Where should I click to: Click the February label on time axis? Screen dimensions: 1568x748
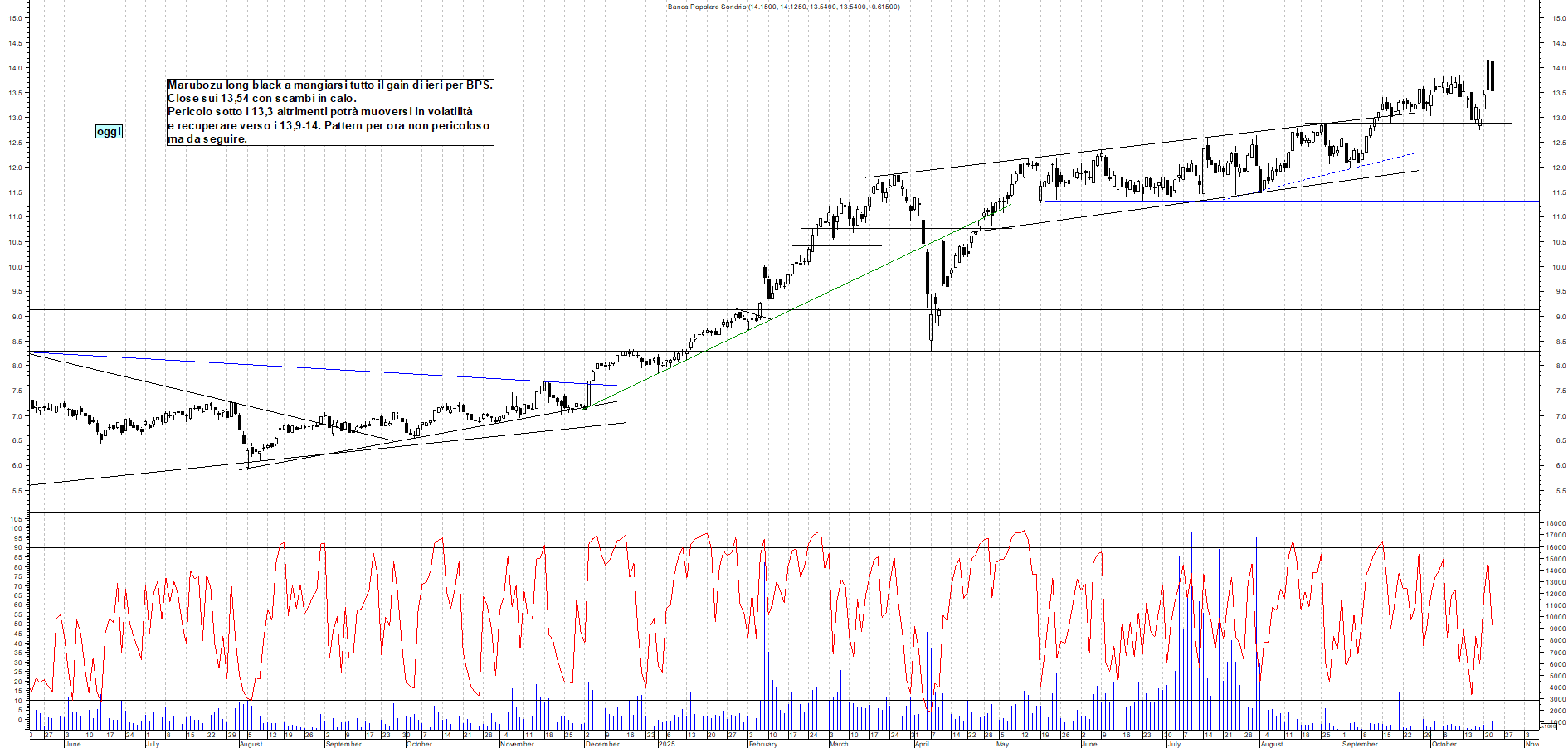tap(762, 744)
